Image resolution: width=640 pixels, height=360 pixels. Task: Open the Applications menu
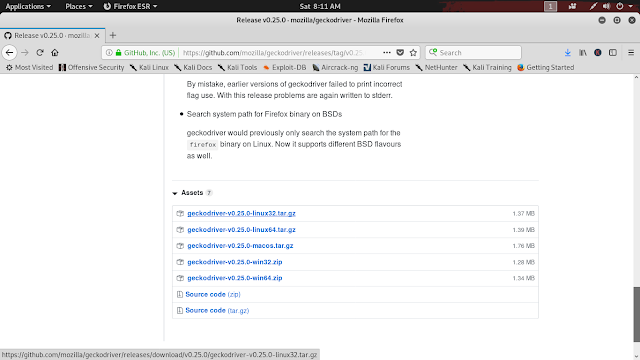(x=28, y=6)
